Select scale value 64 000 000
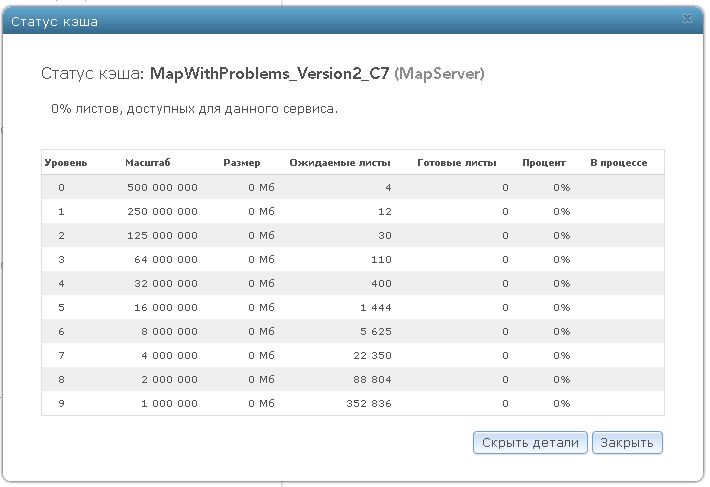 [166, 259]
